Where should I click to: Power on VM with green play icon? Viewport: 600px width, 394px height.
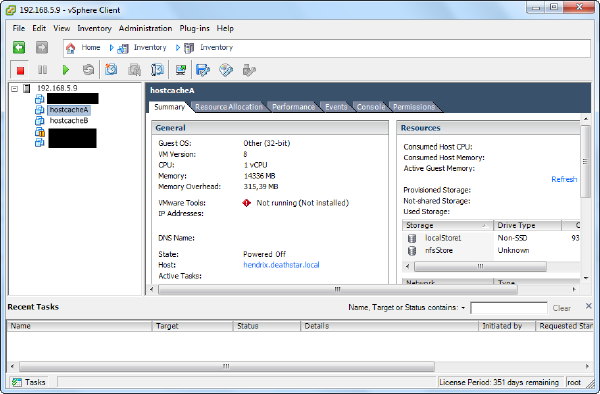tap(66, 70)
